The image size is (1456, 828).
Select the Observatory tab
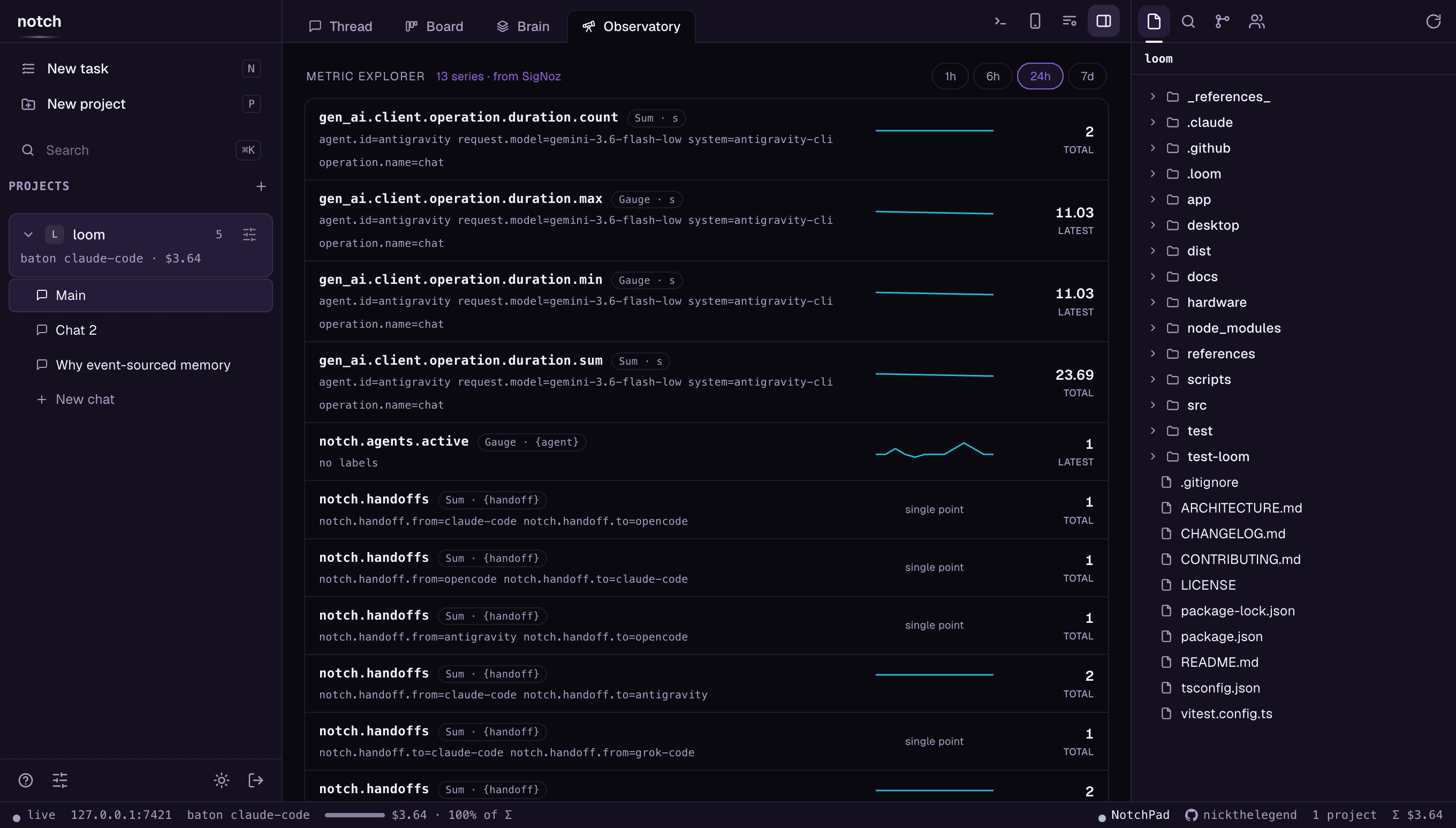pyautogui.click(x=631, y=27)
